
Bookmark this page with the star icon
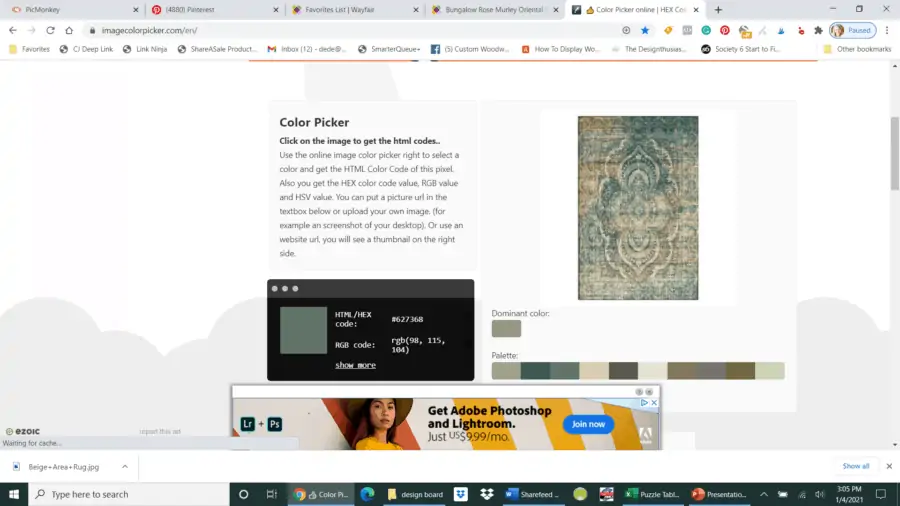pyautogui.click(x=645, y=30)
